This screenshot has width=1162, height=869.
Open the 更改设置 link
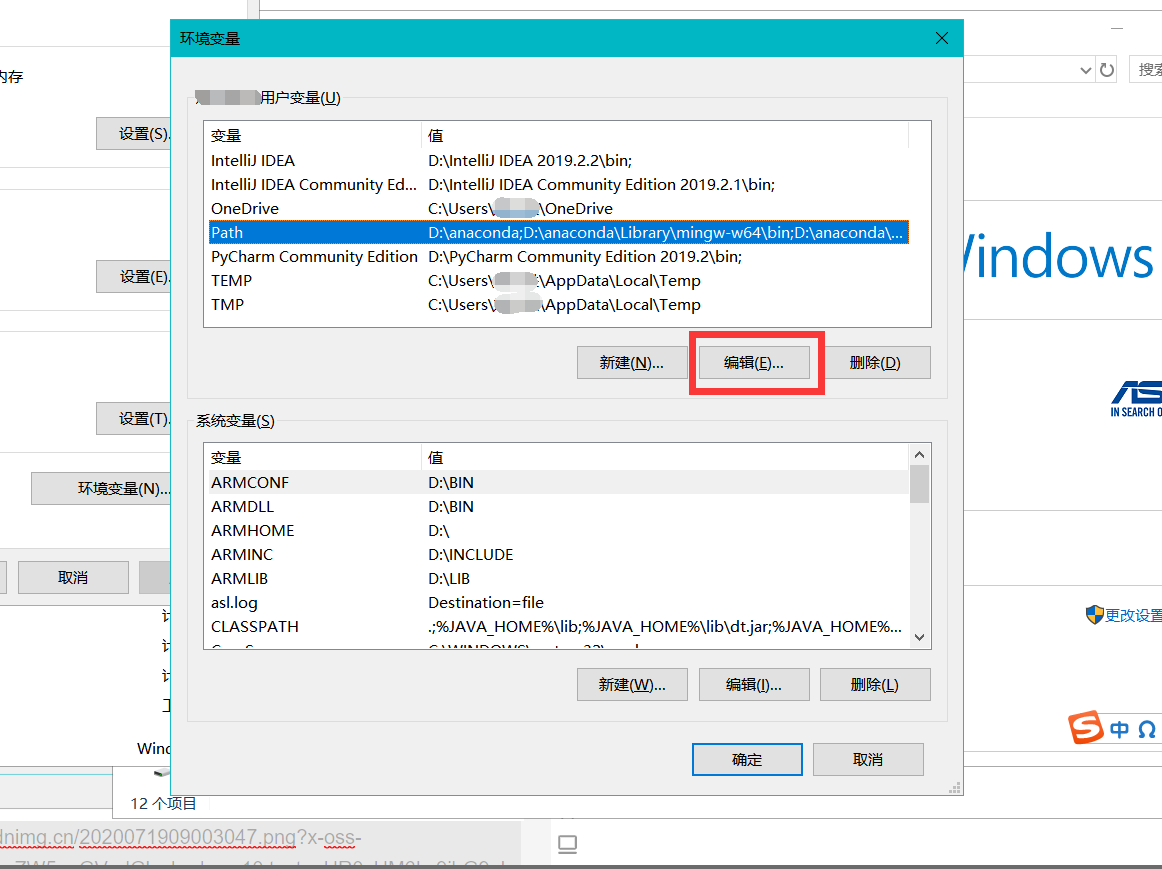[1133, 615]
